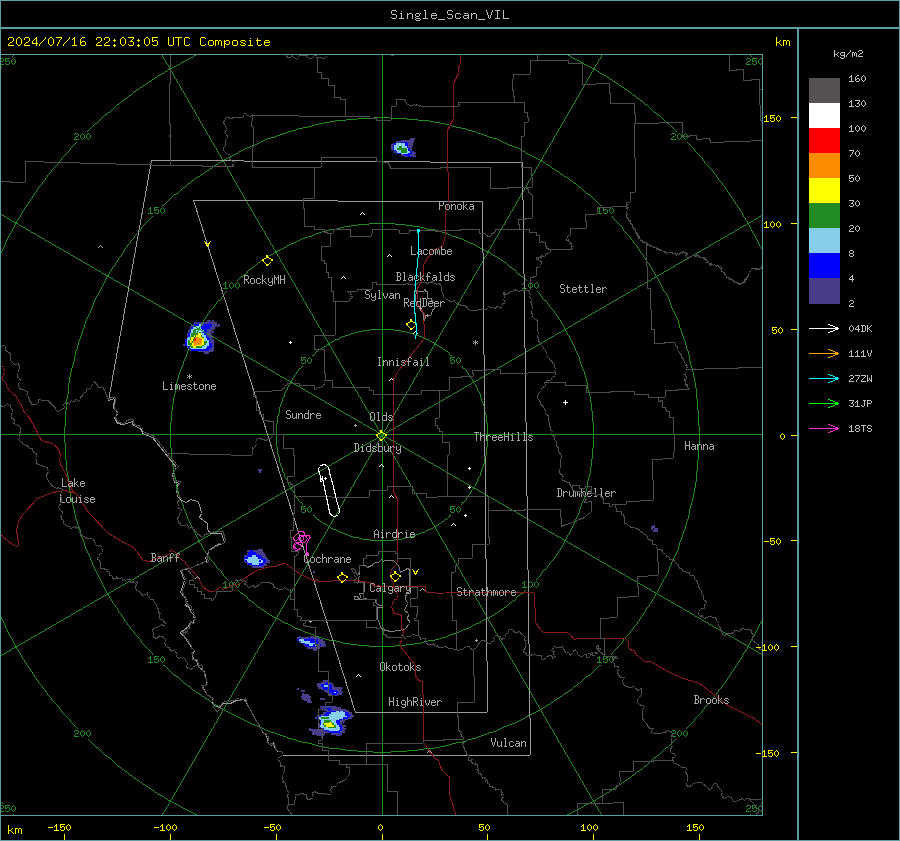Screen dimensions: 900x841
Task: Click the Strathmore label
Action: (486, 592)
